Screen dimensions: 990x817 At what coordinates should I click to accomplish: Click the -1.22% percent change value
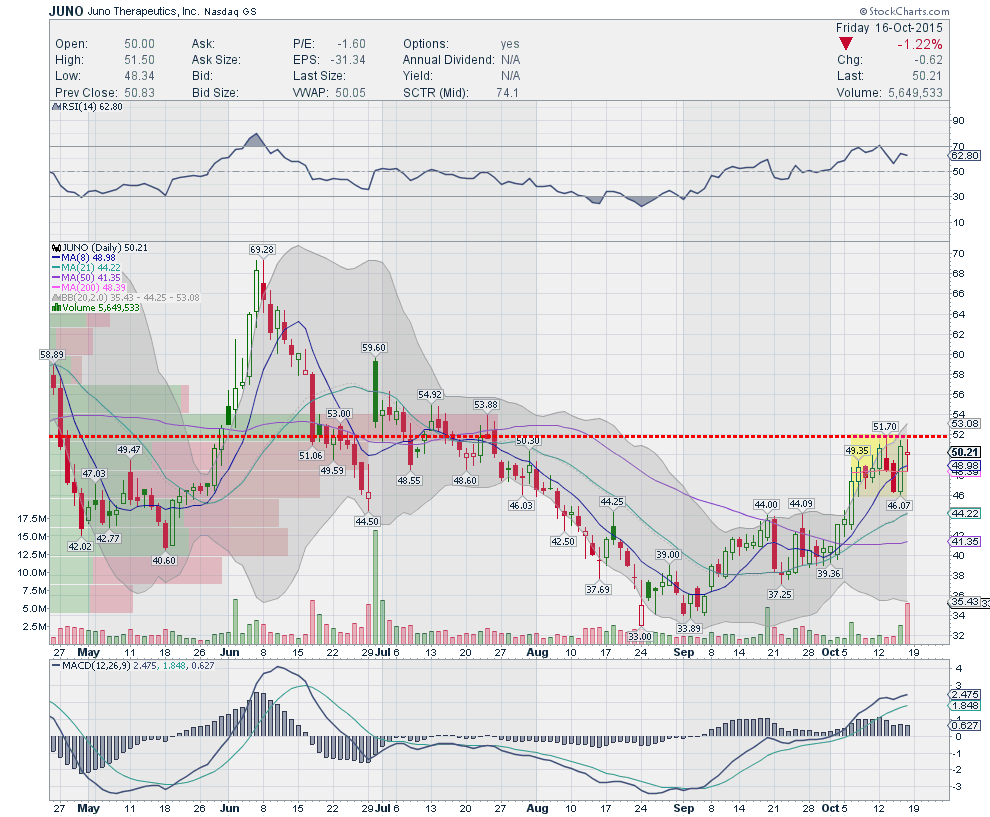(919, 44)
